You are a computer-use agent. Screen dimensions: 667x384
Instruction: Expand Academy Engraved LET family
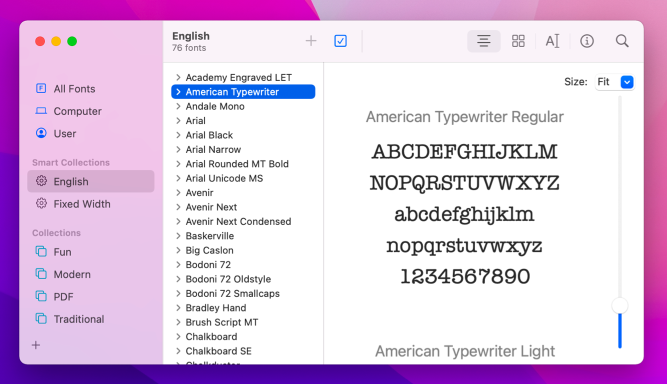coord(178,77)
